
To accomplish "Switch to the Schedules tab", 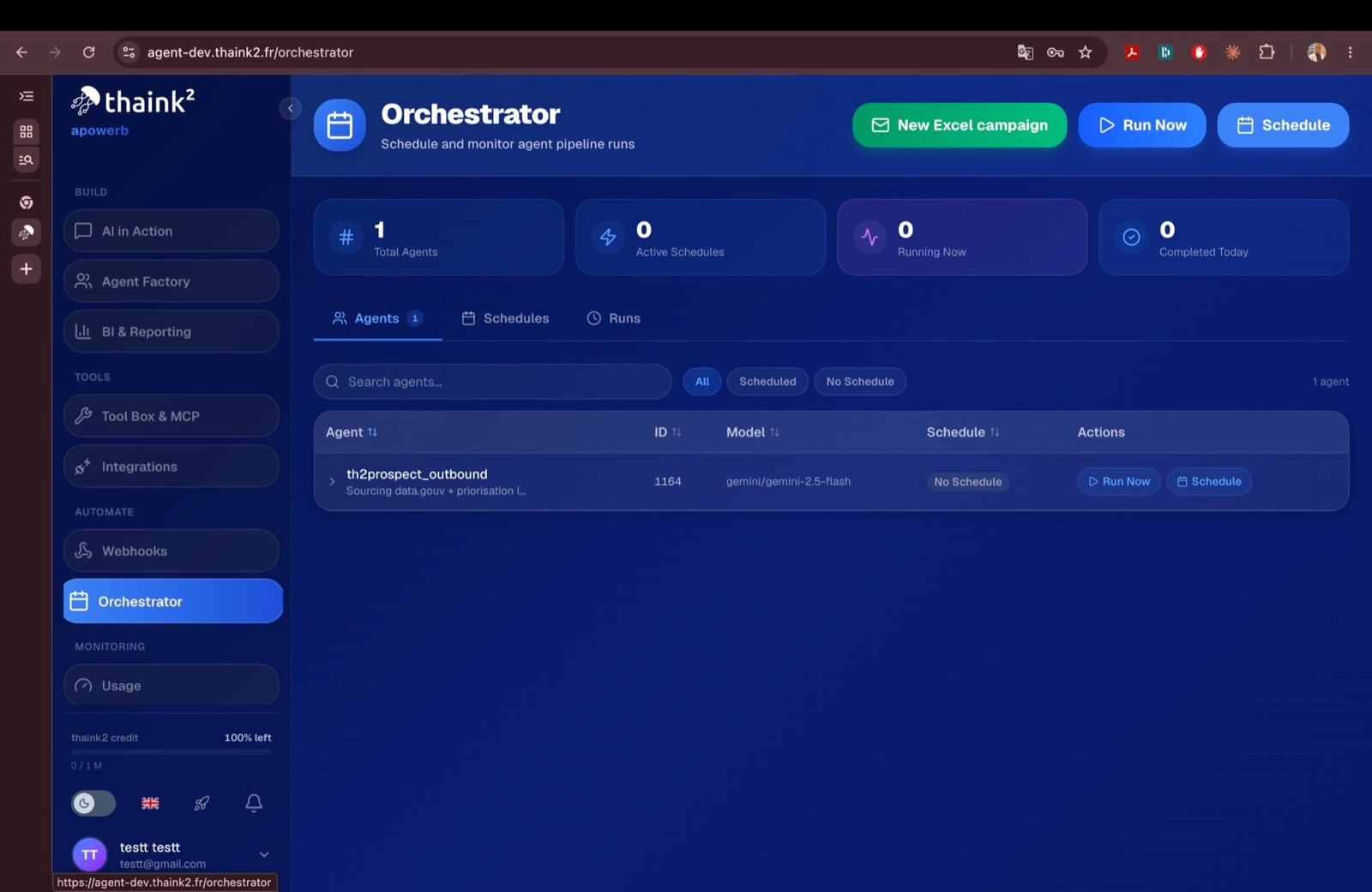I will click(505, 318).
